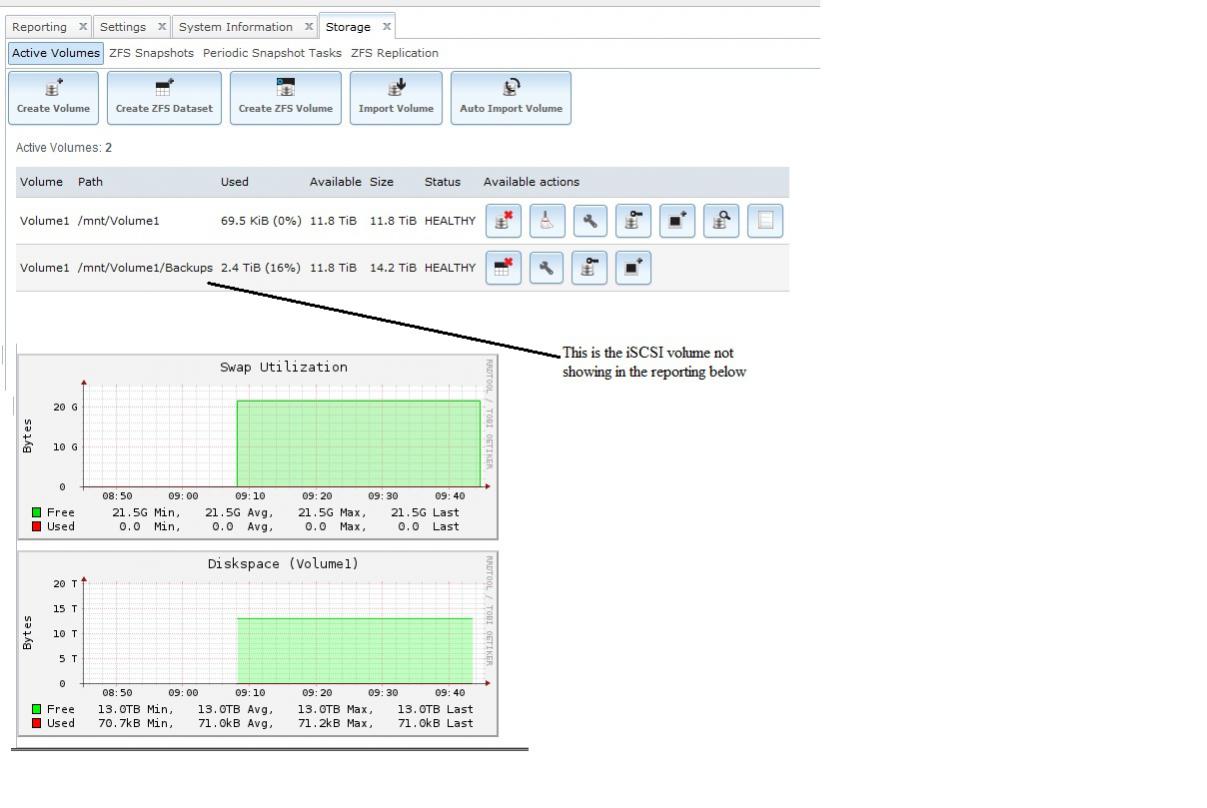Create snapshot icon in the /mnt/Volume1 row
The image size is (1207, 808).
[677, 221]
